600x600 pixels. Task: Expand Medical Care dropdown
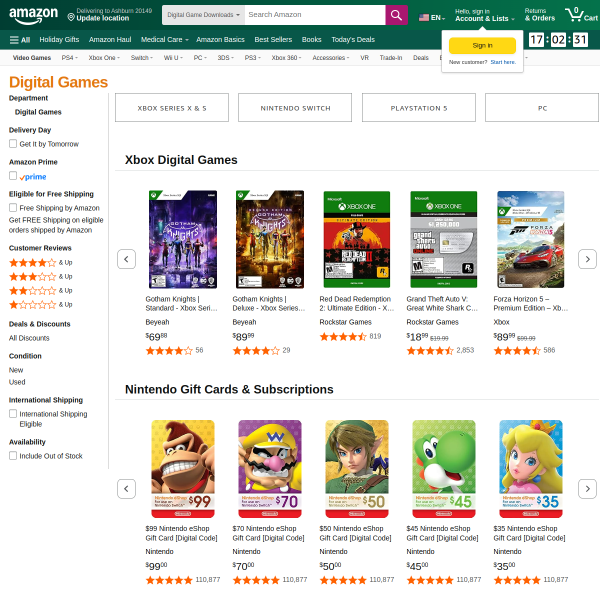coord(165,40)
